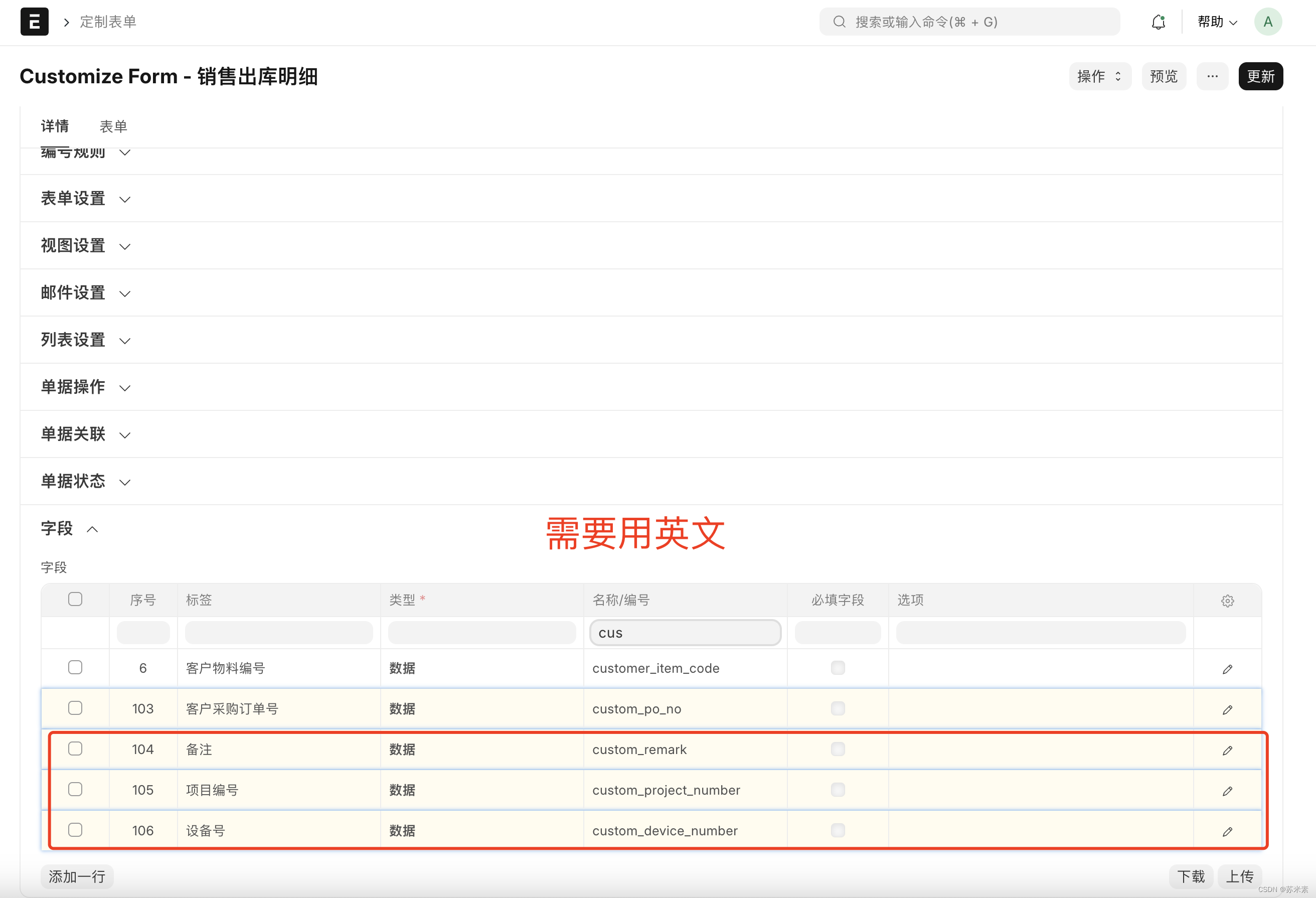
Task: Open the notification bell
Action: click(x=1159, y=22)
